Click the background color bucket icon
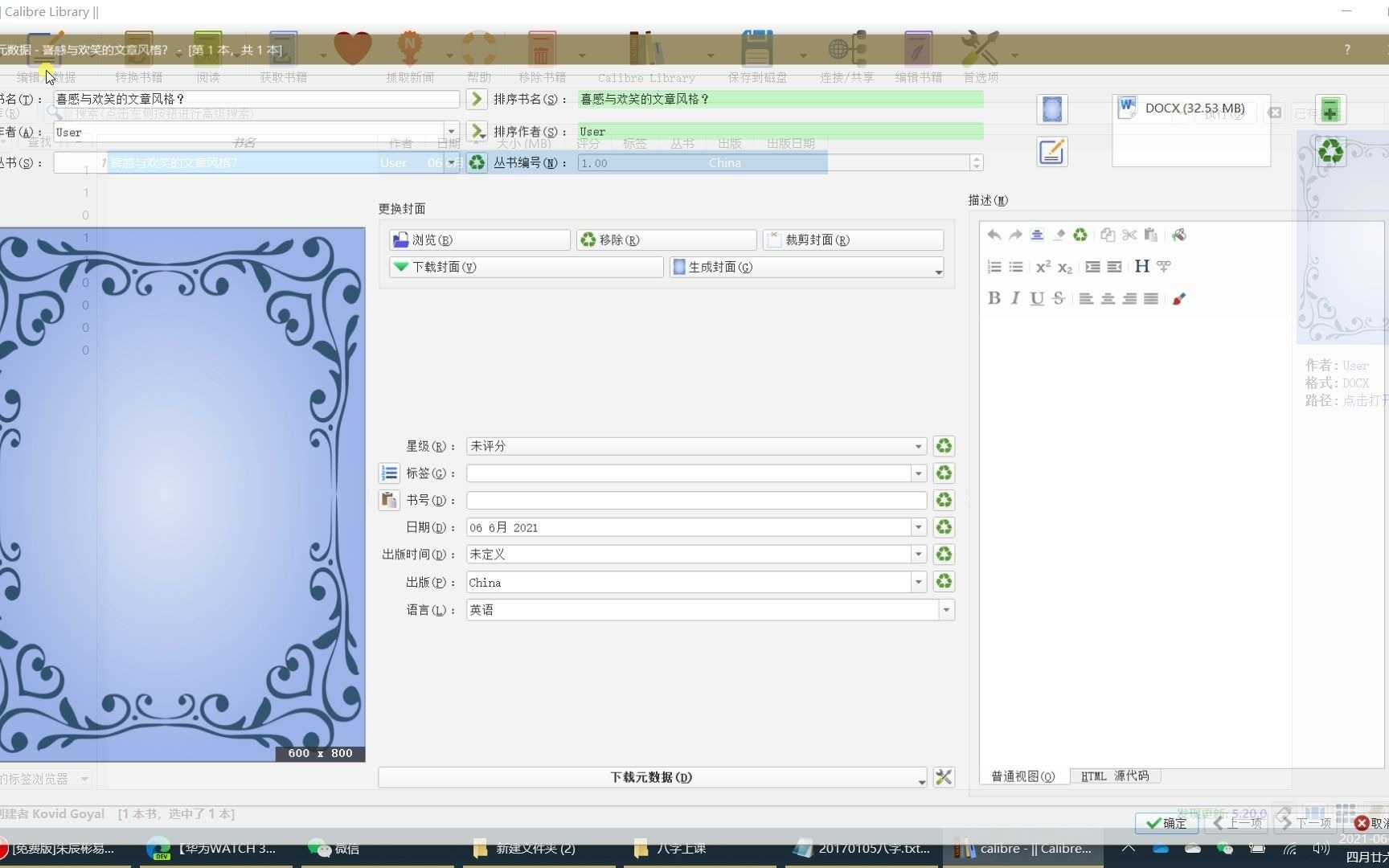Image resolution: width=1389 pixels, height=868 pixels. (x=1178, y=235)
